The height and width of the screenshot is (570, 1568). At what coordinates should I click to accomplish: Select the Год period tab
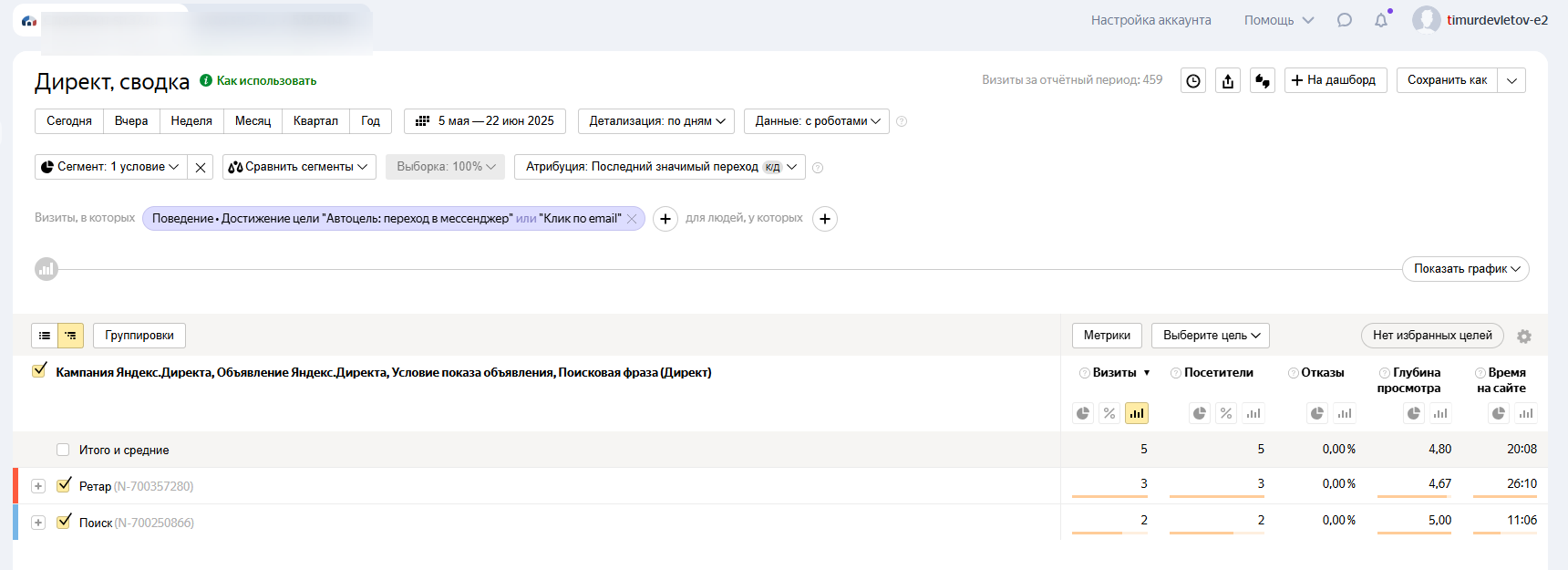[370, 121]
